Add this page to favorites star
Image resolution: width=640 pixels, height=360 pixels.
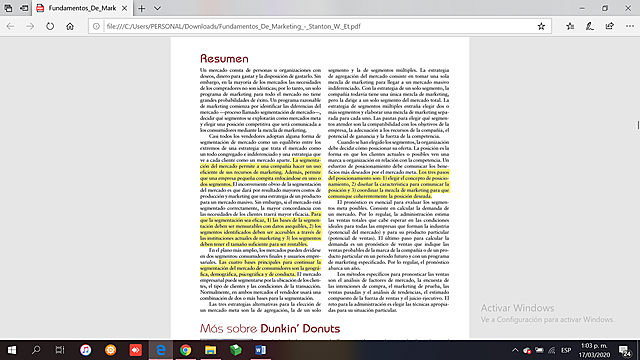click(541, 27)
